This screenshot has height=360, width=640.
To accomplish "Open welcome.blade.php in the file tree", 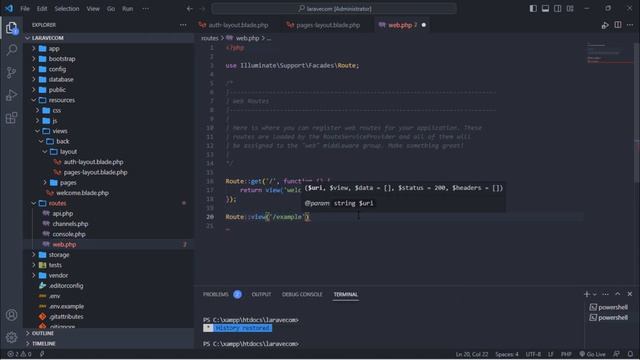I will [109, 193].
